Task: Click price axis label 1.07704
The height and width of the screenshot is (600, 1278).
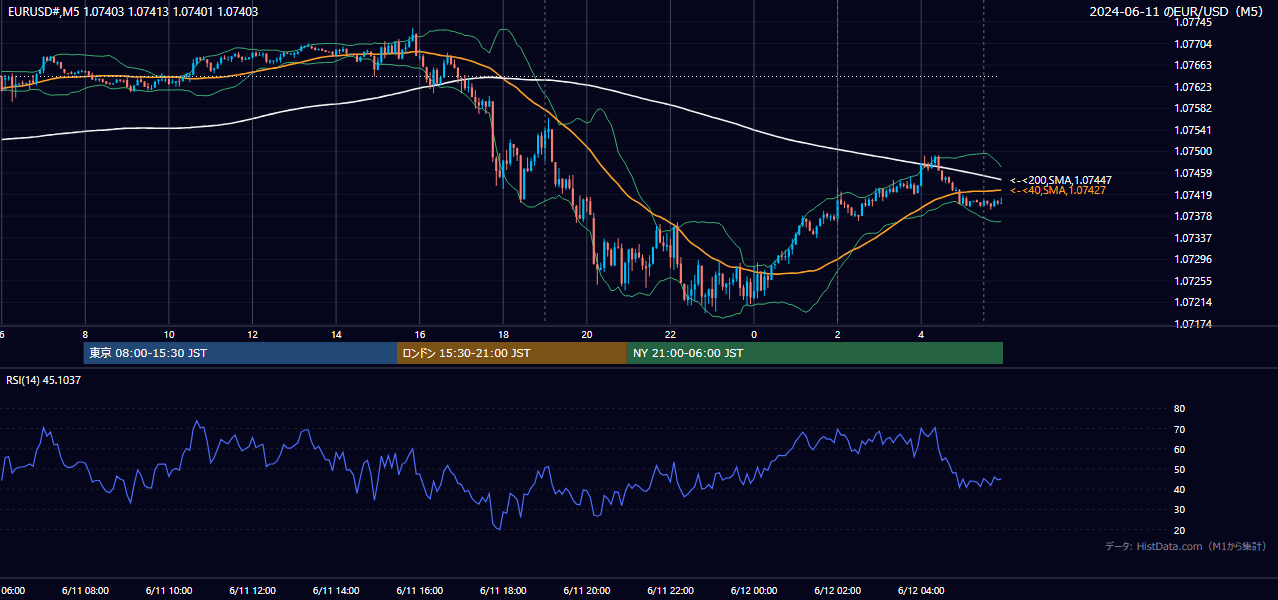Action: click(x=1193, y=44)
